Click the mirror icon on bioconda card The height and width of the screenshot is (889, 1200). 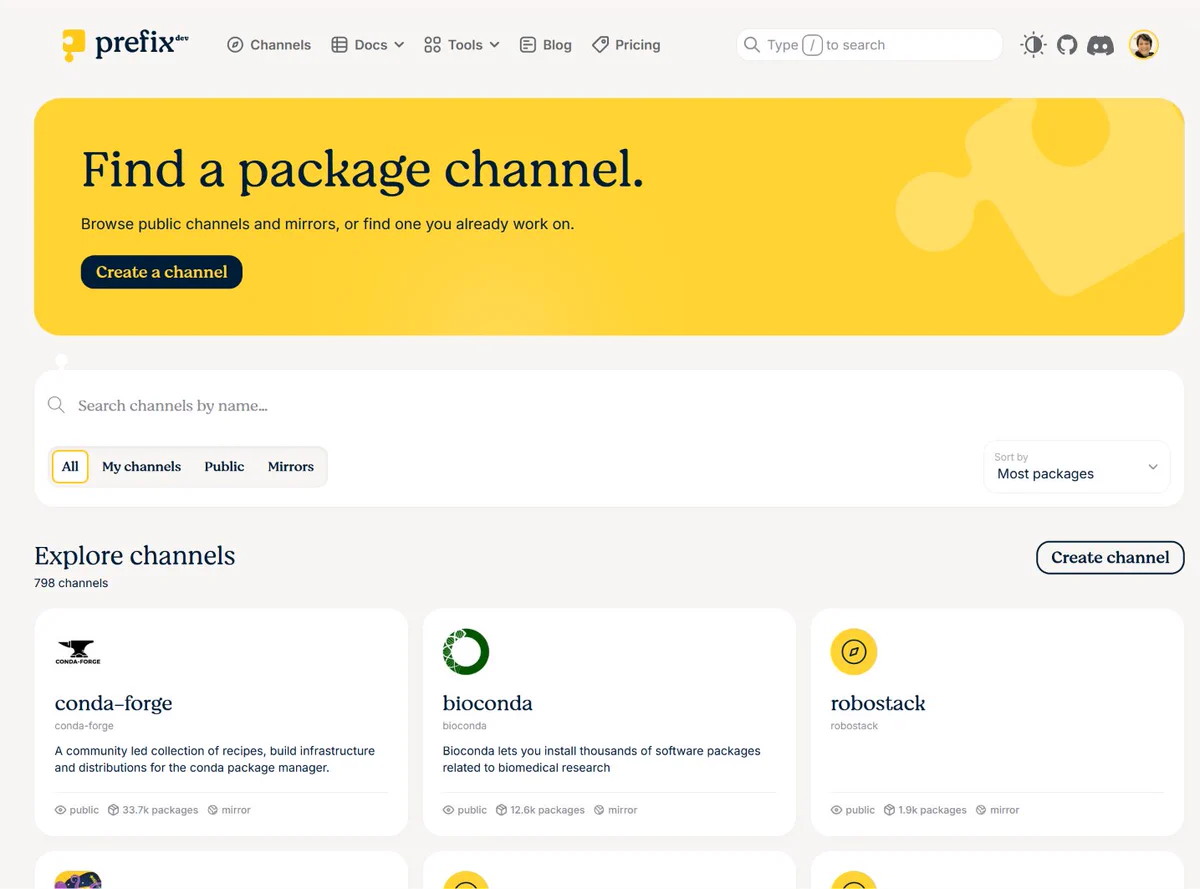[599, 810]
